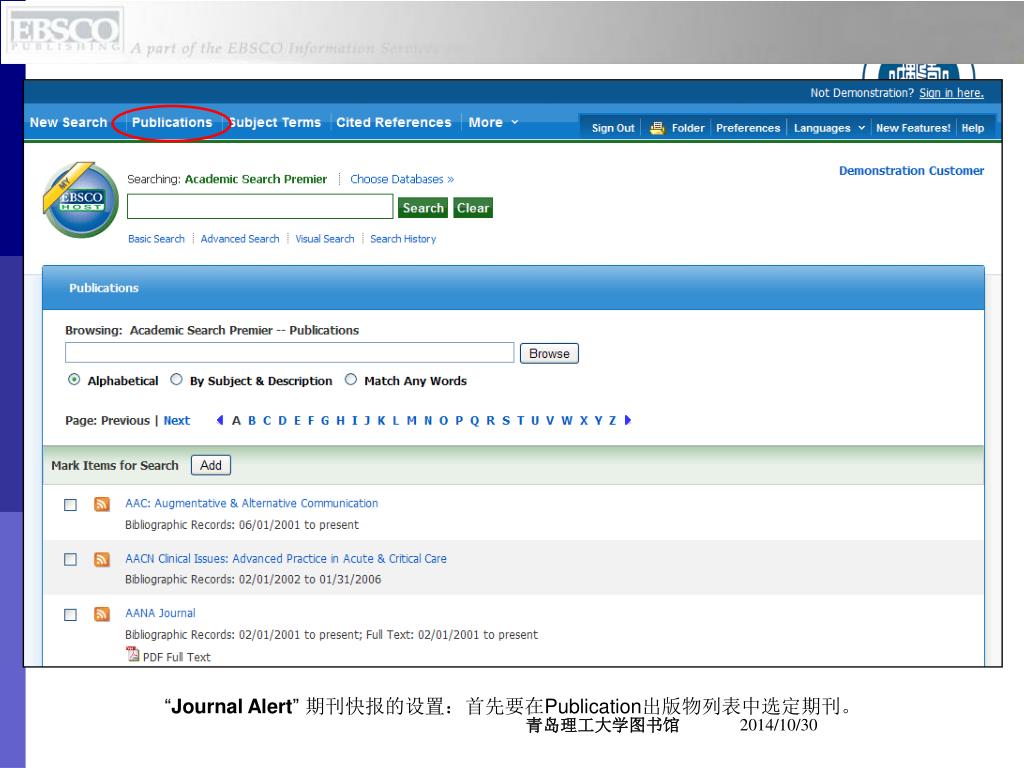The height and width of the screenshot is (768, 1024).
Task: Select the Alphabetical radio button
Action: point(74,379)
